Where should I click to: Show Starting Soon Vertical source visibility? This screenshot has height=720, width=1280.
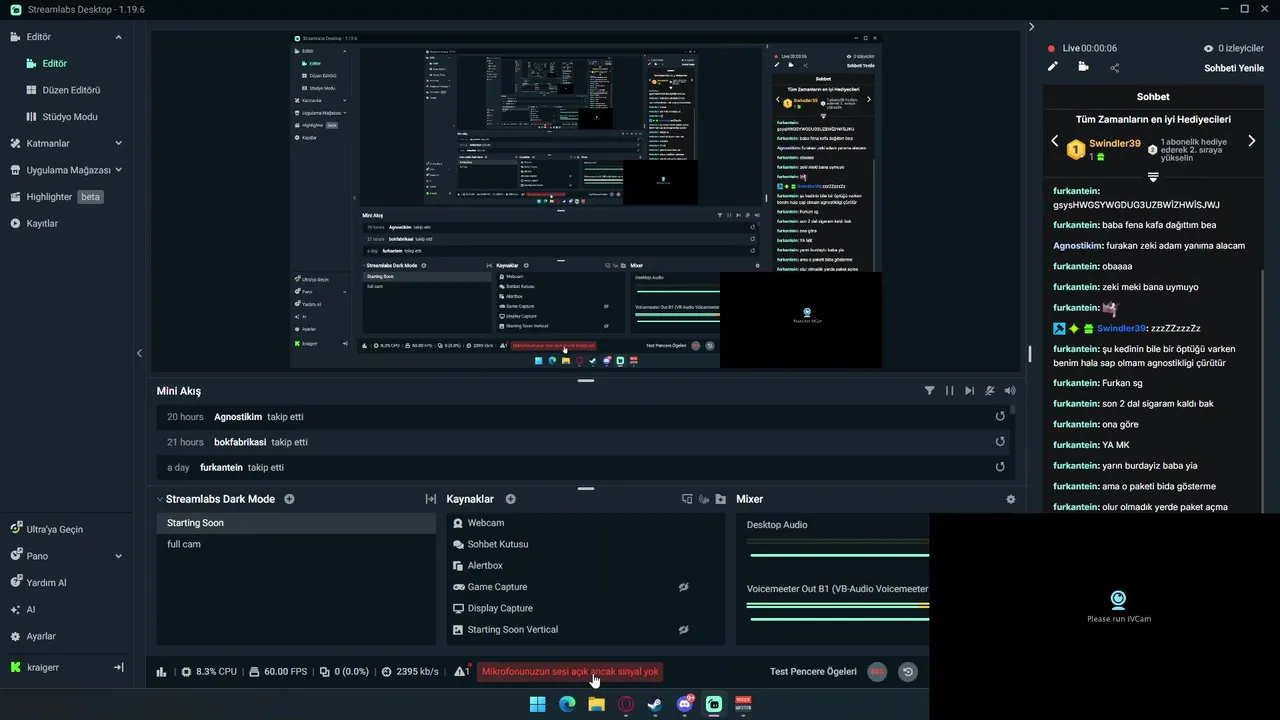tap(683, 630)
